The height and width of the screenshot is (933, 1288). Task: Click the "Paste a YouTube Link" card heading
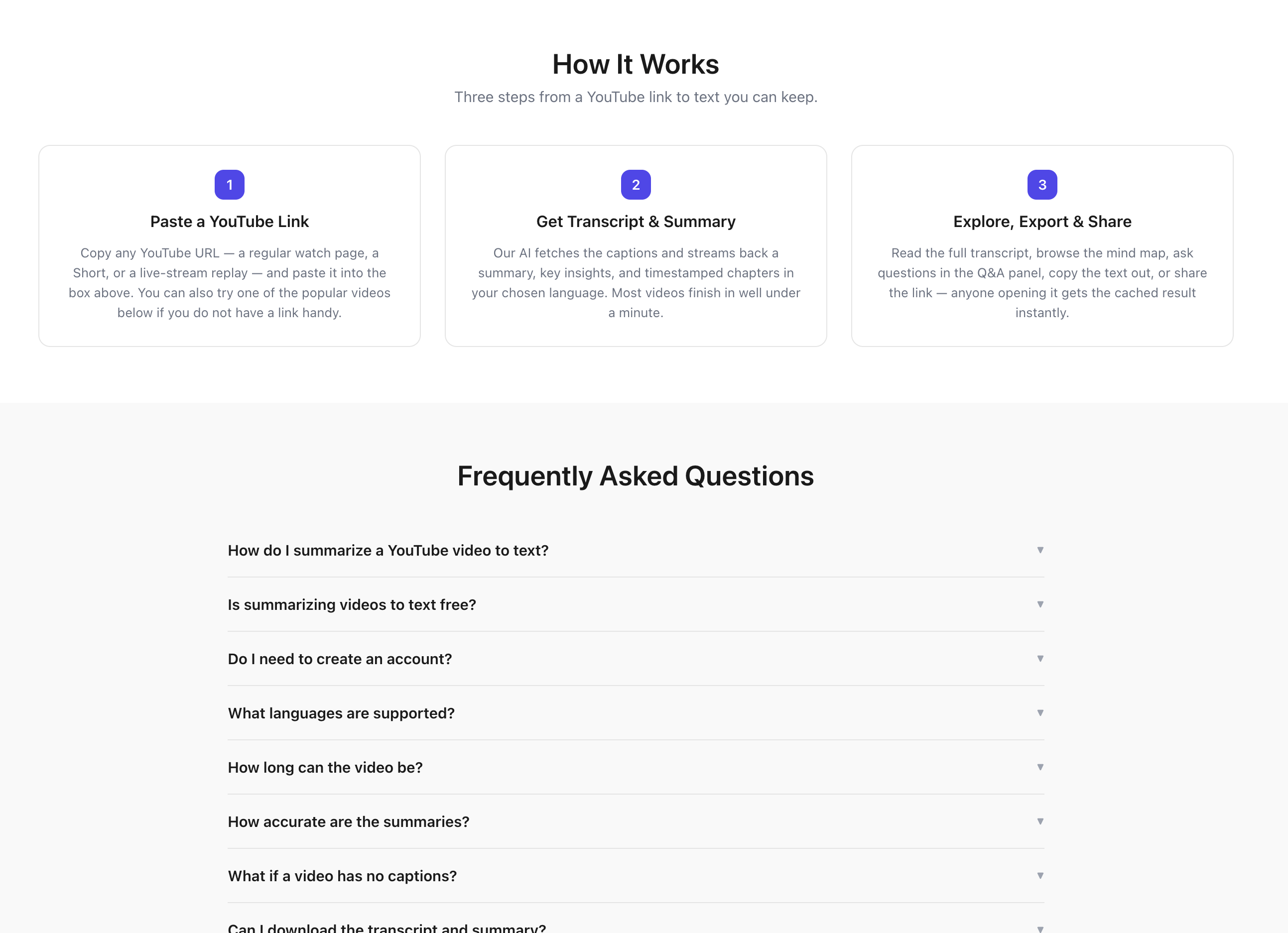tap(230, 222)
